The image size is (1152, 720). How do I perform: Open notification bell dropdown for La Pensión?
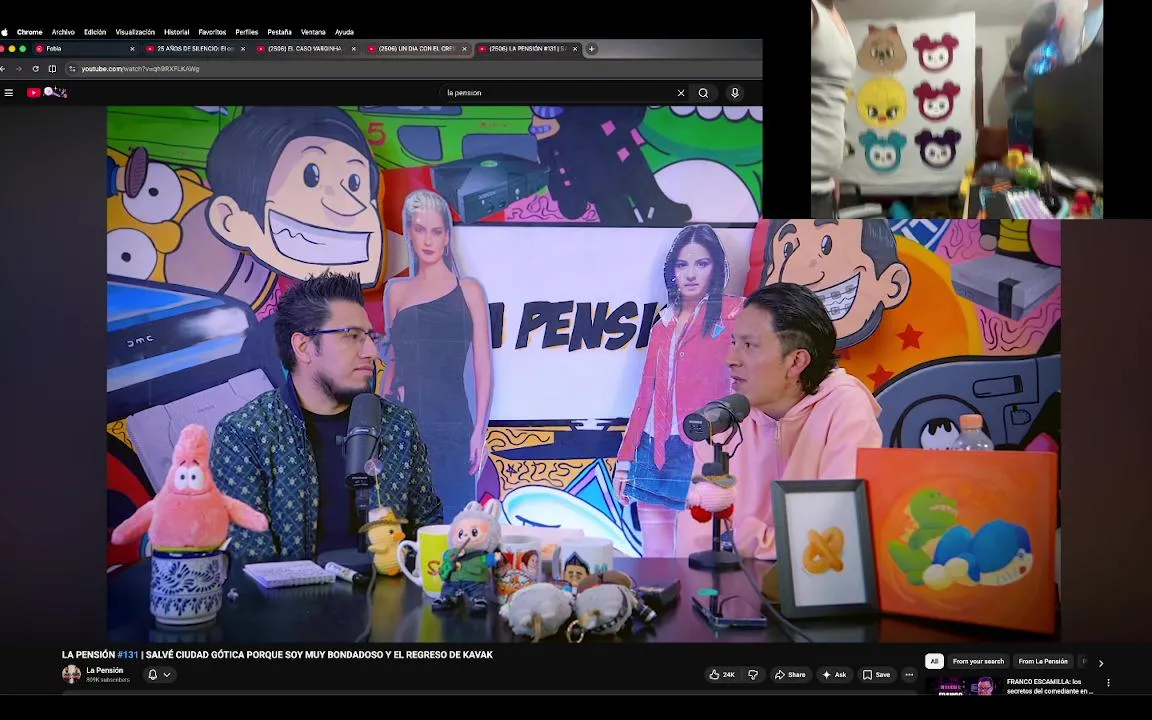(x=159, y=674)
